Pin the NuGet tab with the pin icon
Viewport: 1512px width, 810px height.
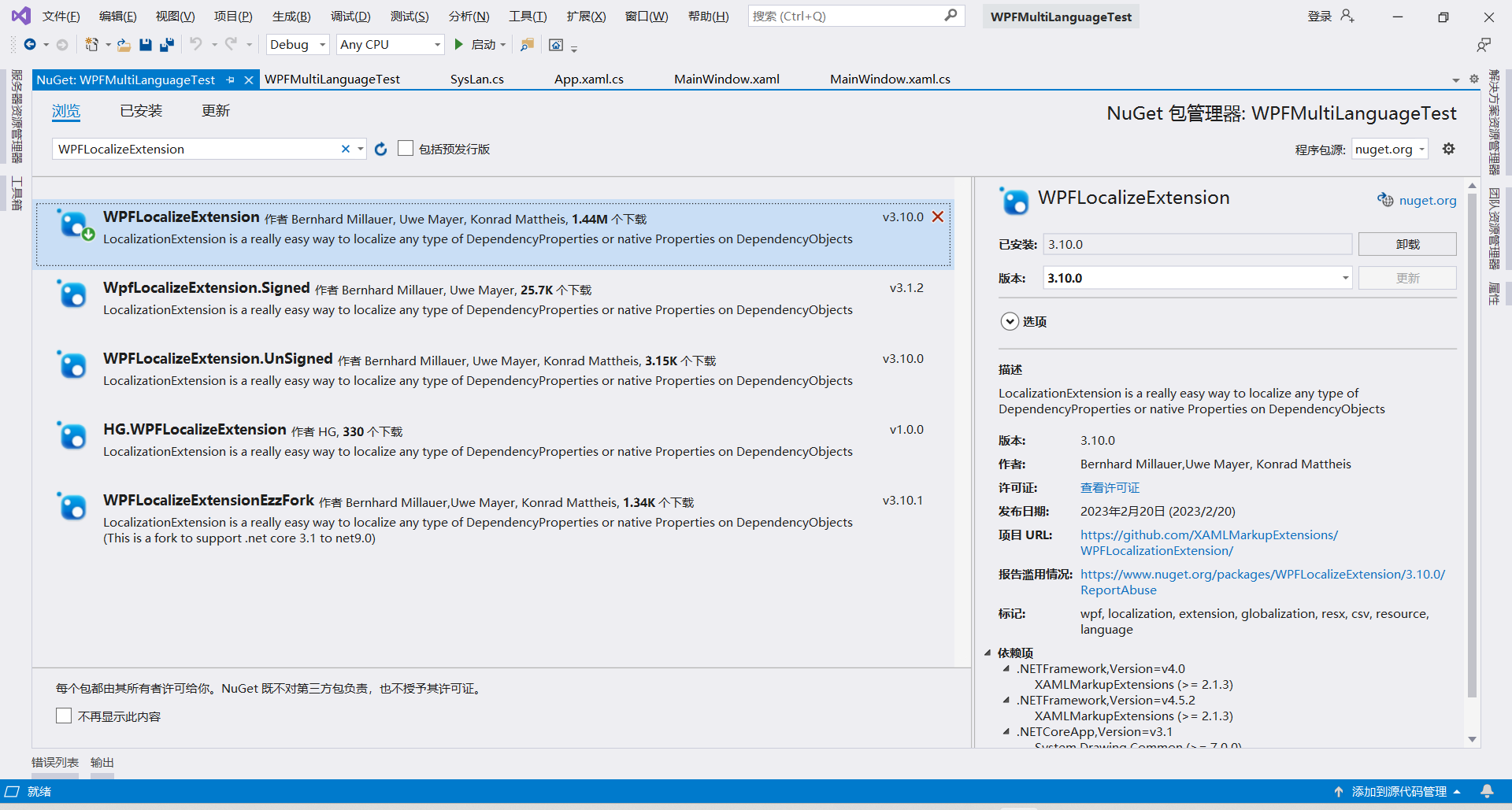click(x=231, y=80)
